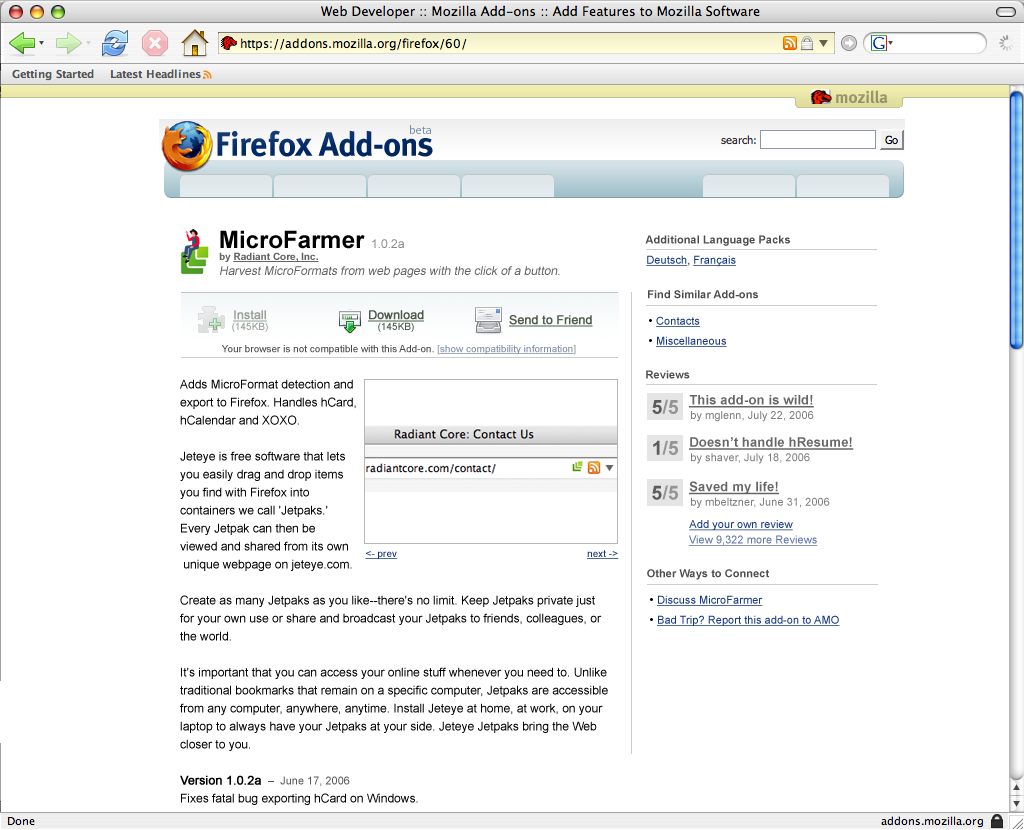Click the scrollbar down arrow
1024x830 pixels.
1016,803
